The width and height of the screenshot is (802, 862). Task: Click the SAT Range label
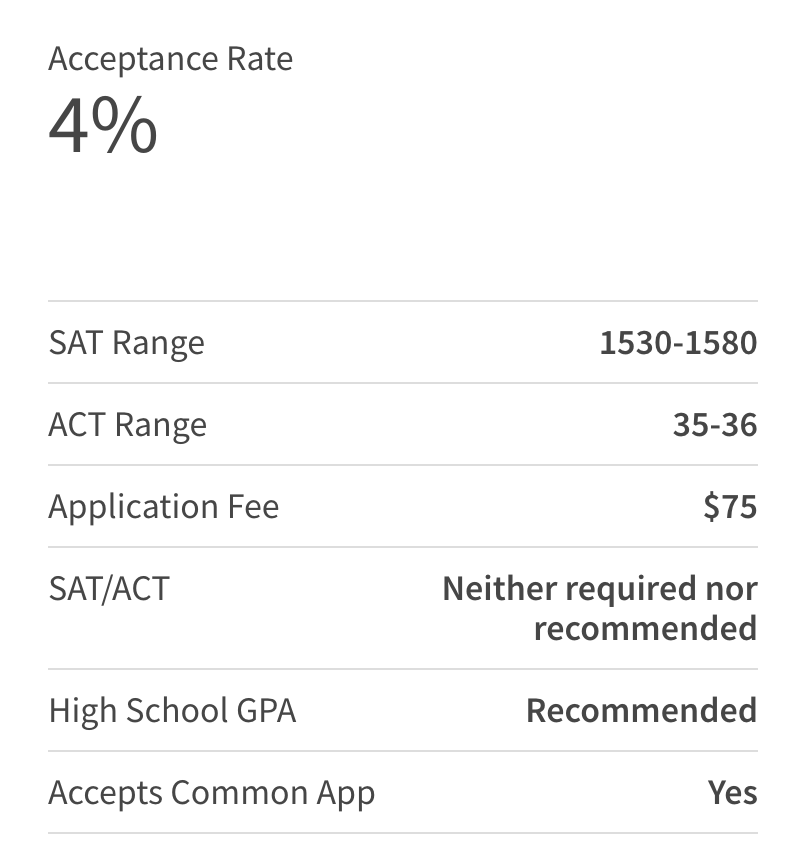[127, 343]
